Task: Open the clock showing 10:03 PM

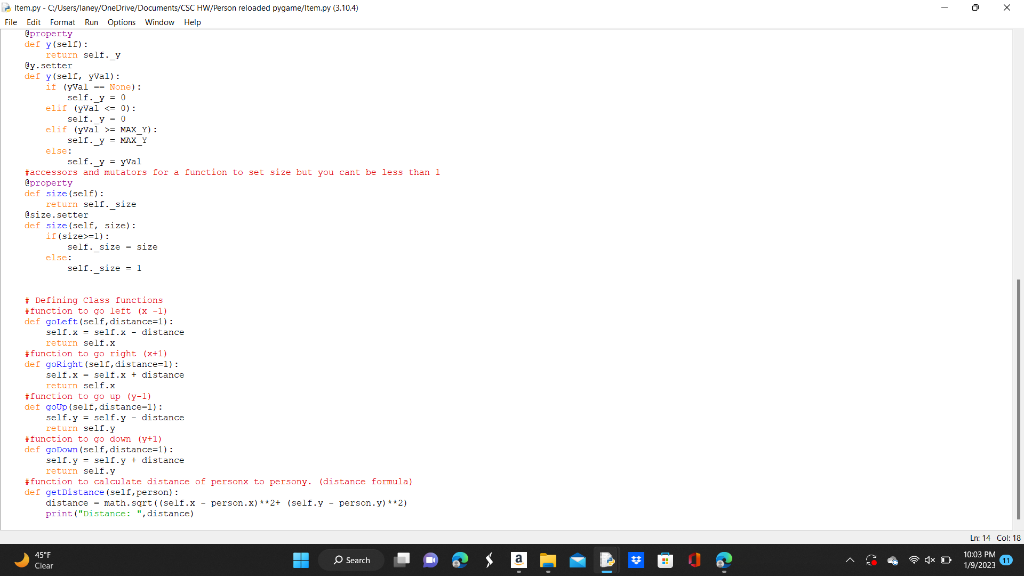Action: coord(979,560)
